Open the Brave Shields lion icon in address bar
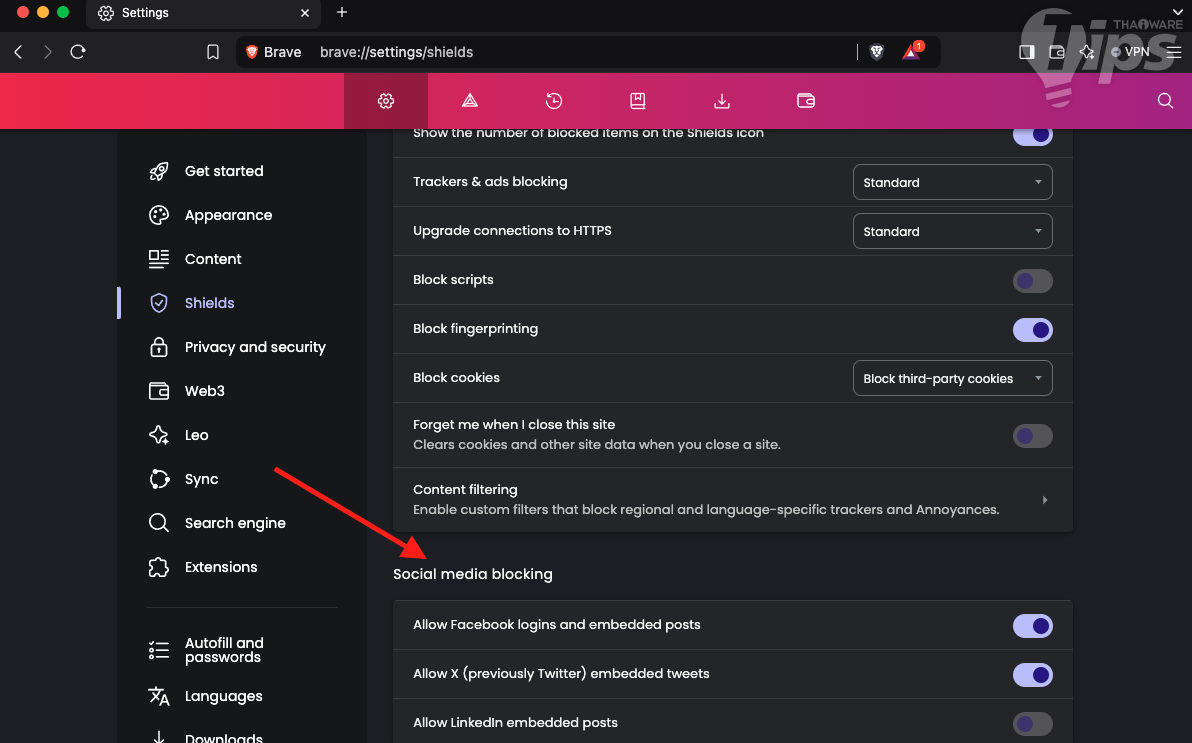 click(x=877, y=52)
